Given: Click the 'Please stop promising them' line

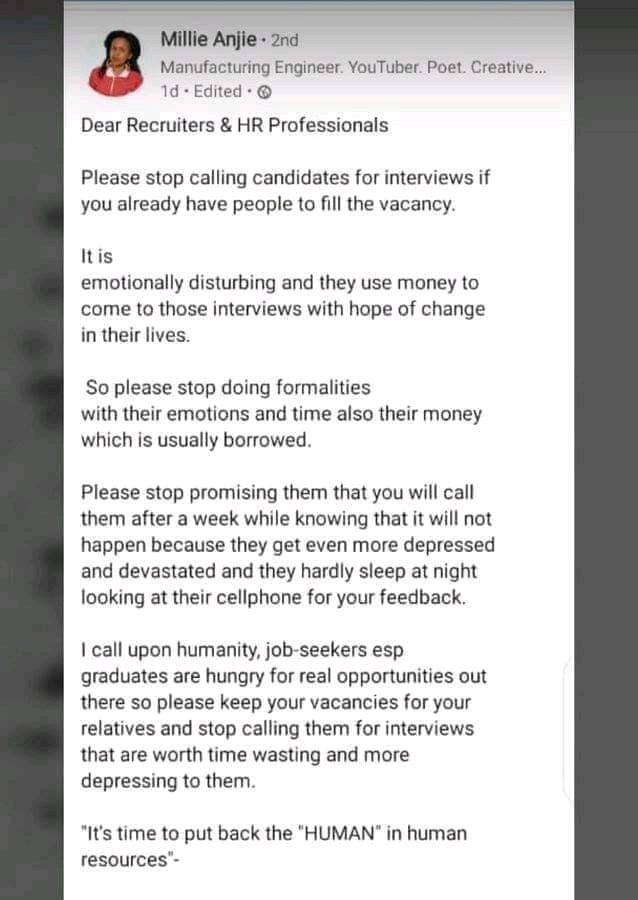Looking at the screenshot, I should (277, 492).
